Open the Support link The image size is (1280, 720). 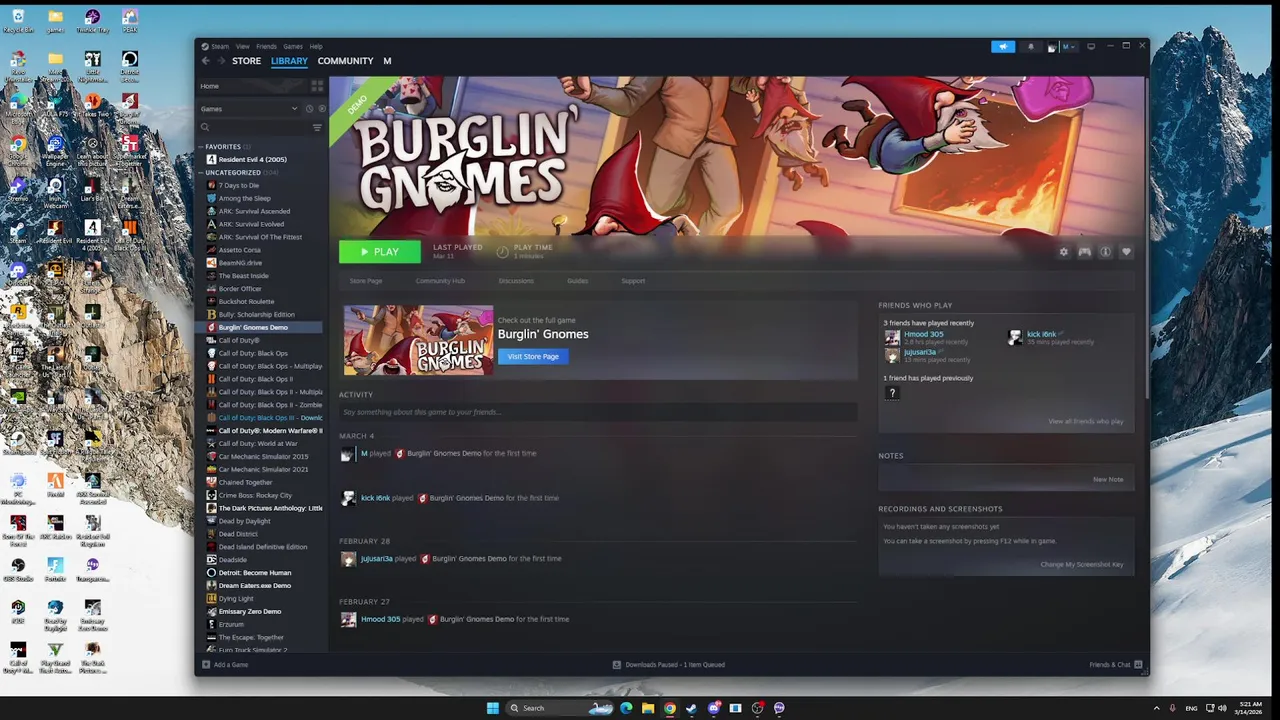point(633,281)
